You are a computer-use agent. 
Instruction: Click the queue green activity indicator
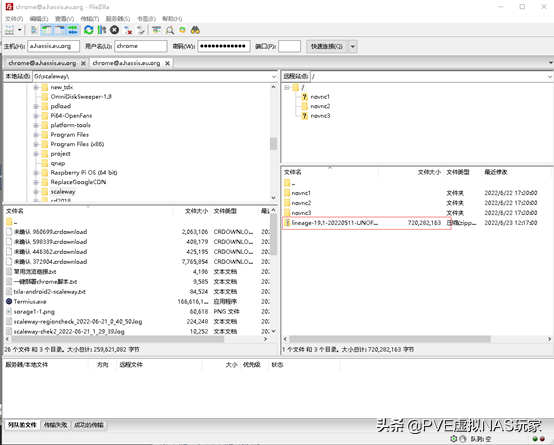535,439
